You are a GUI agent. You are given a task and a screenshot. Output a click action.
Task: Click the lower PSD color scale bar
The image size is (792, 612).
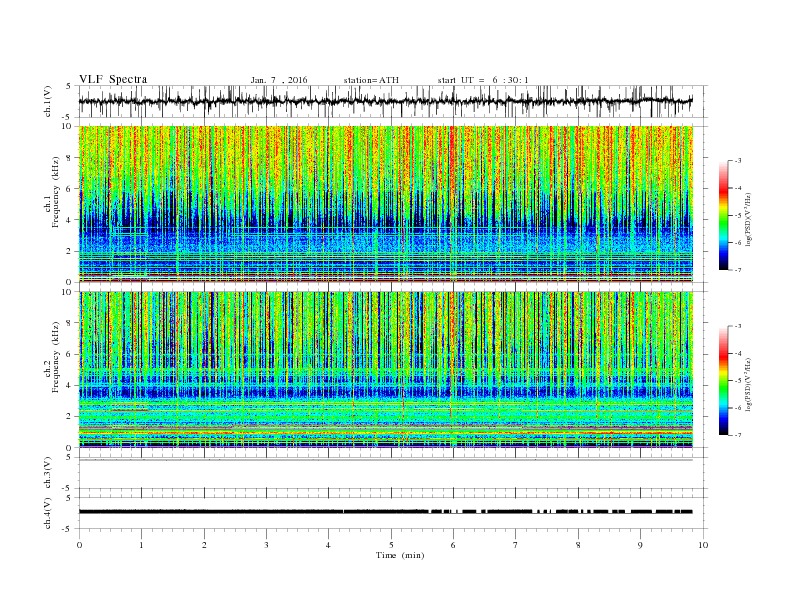coord(724,380)
